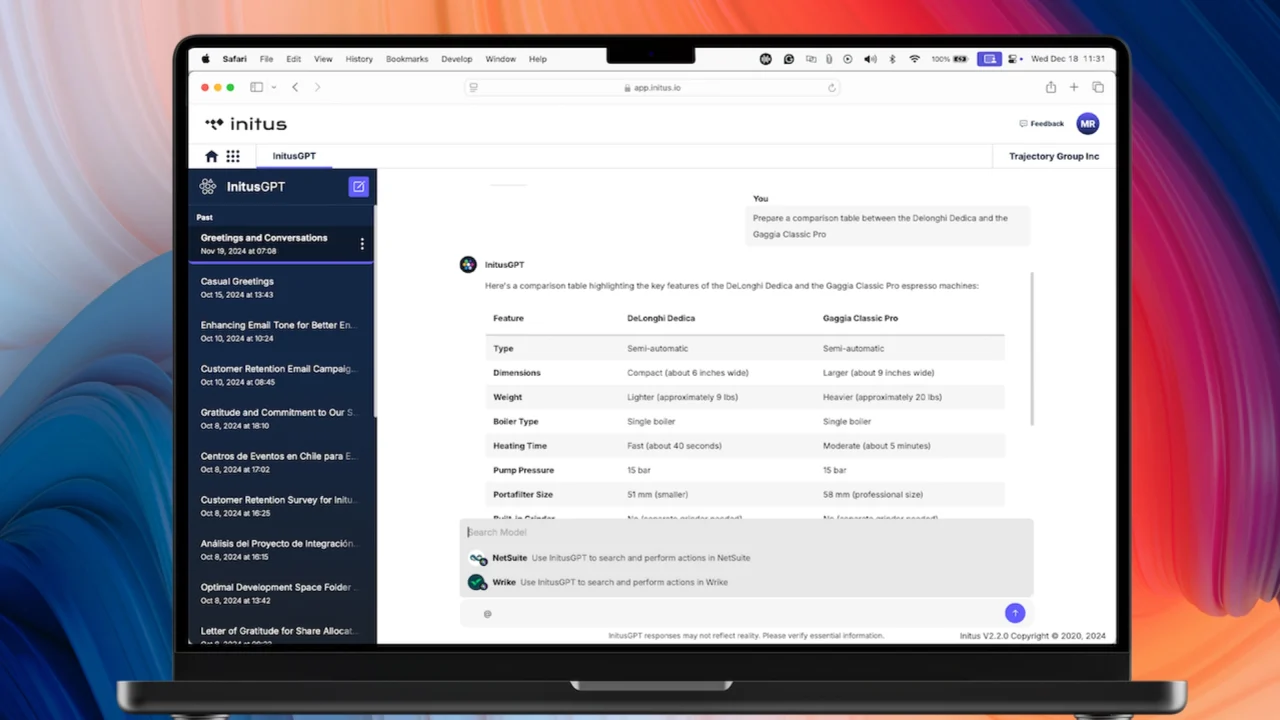This screenshot has width=1280, height=720.
Task: Click the date and time in menu bar
Action: pos(1068,59)
